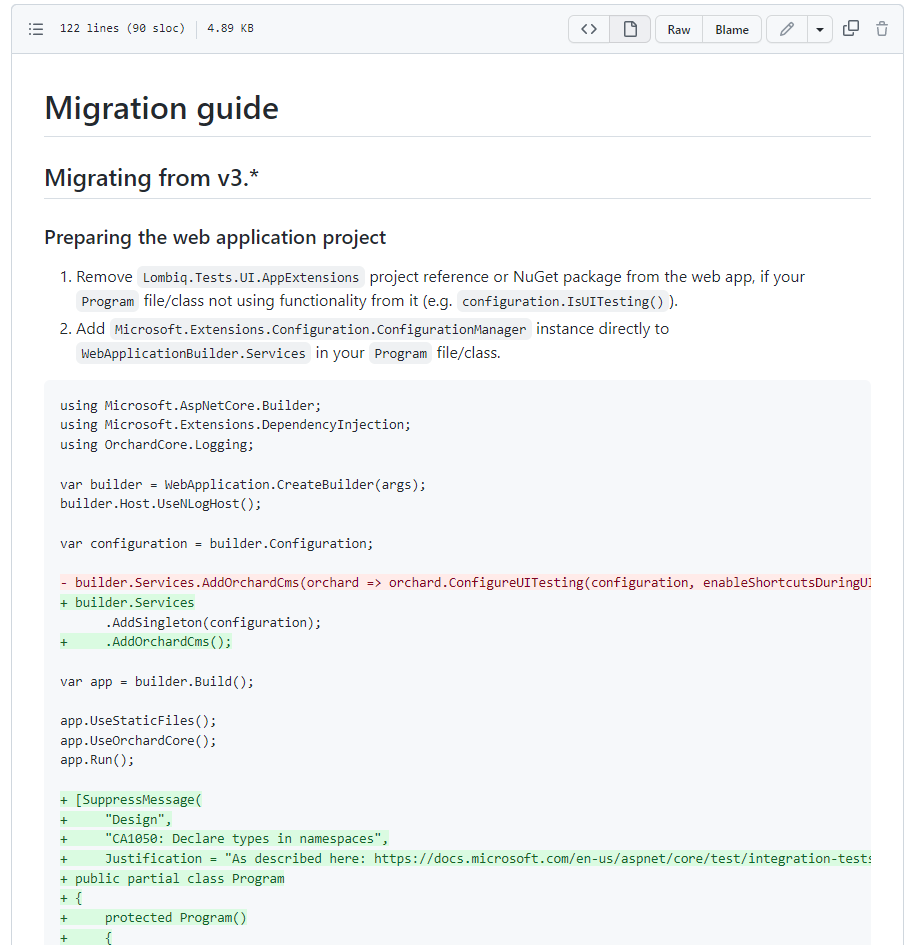
Task: Switch to source code view icon
Action: click(589, 29)
